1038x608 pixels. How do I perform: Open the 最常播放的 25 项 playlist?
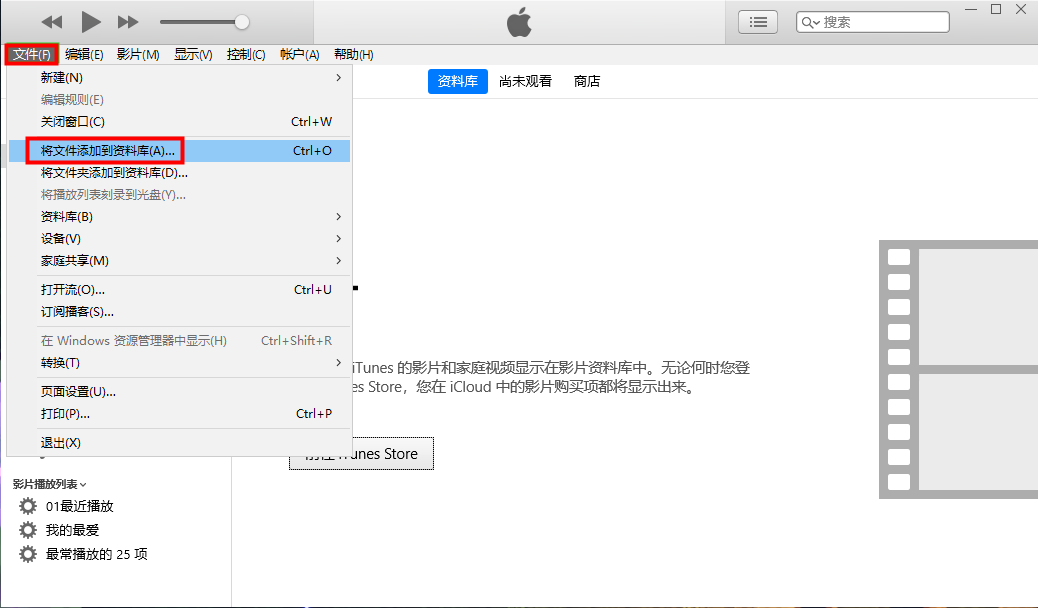pyautogui.click(x=96, y=554)
